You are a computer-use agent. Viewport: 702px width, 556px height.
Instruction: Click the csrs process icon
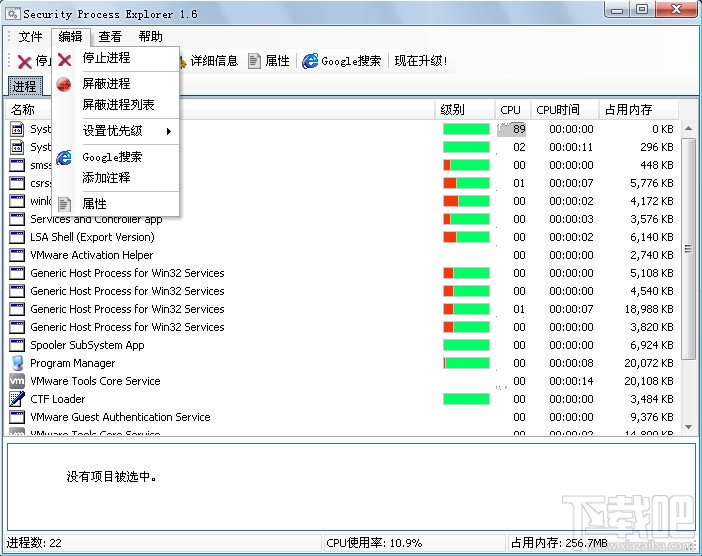point(17,183)
